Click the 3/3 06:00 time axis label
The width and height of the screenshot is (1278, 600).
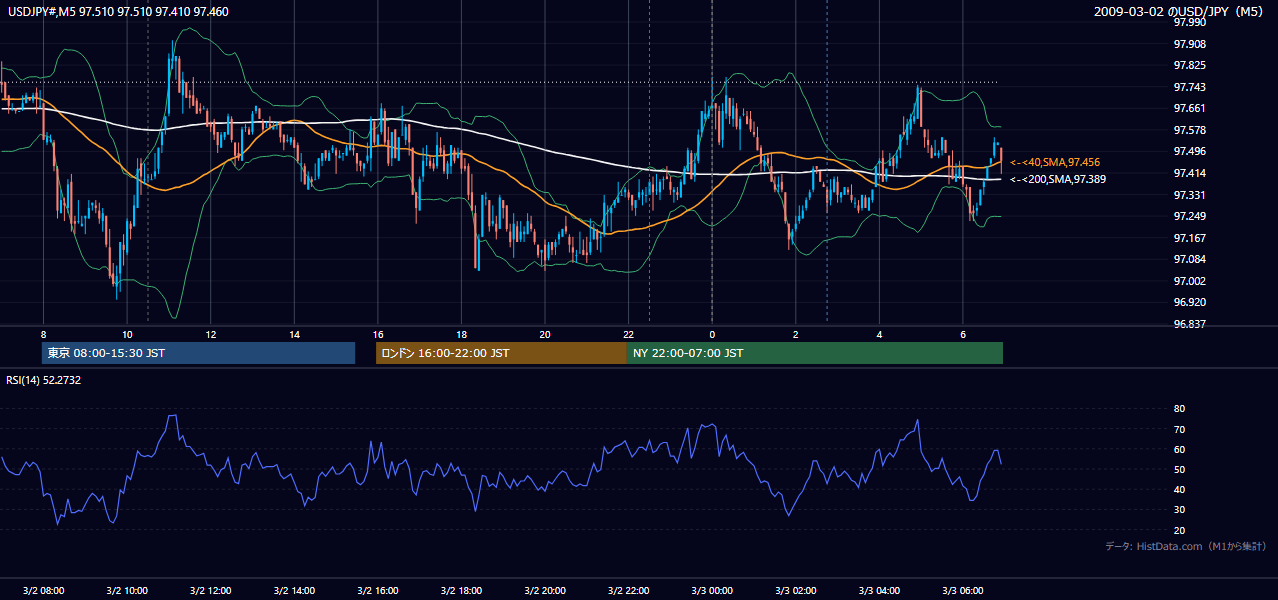(x=962, y=590)
